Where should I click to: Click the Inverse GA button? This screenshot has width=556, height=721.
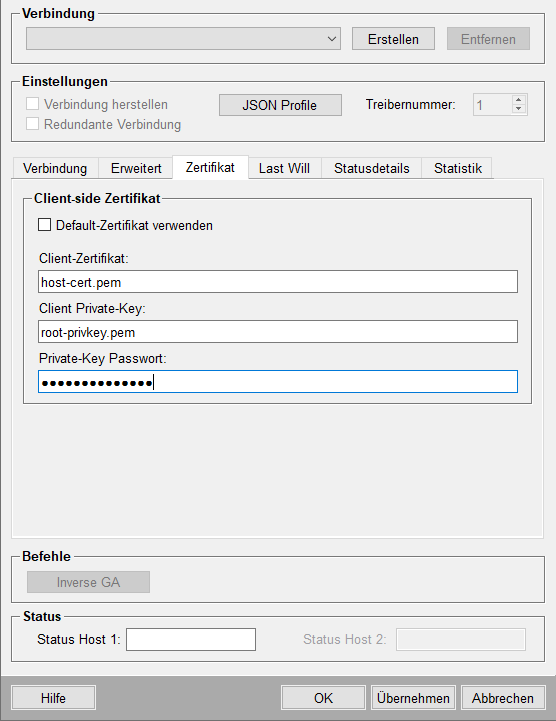(88, 582)
